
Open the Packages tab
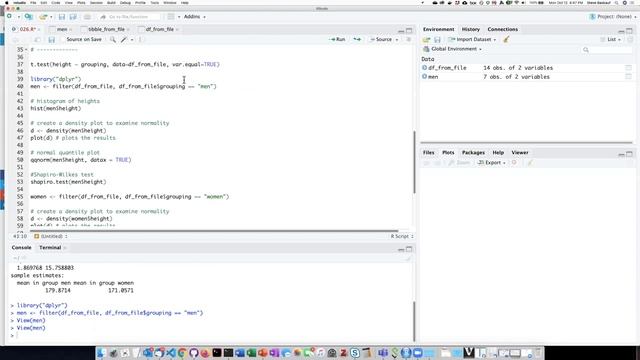pyautogui.click(x=473, y=153)
